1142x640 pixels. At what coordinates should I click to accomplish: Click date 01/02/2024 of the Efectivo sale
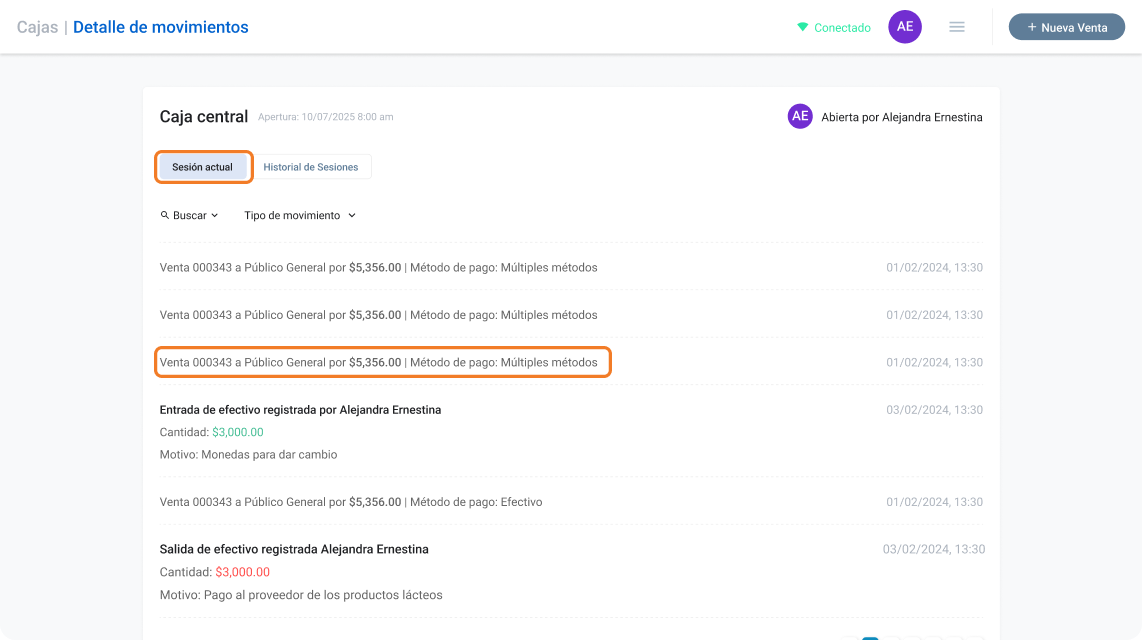pyautogui.click(x=934, y=502)
